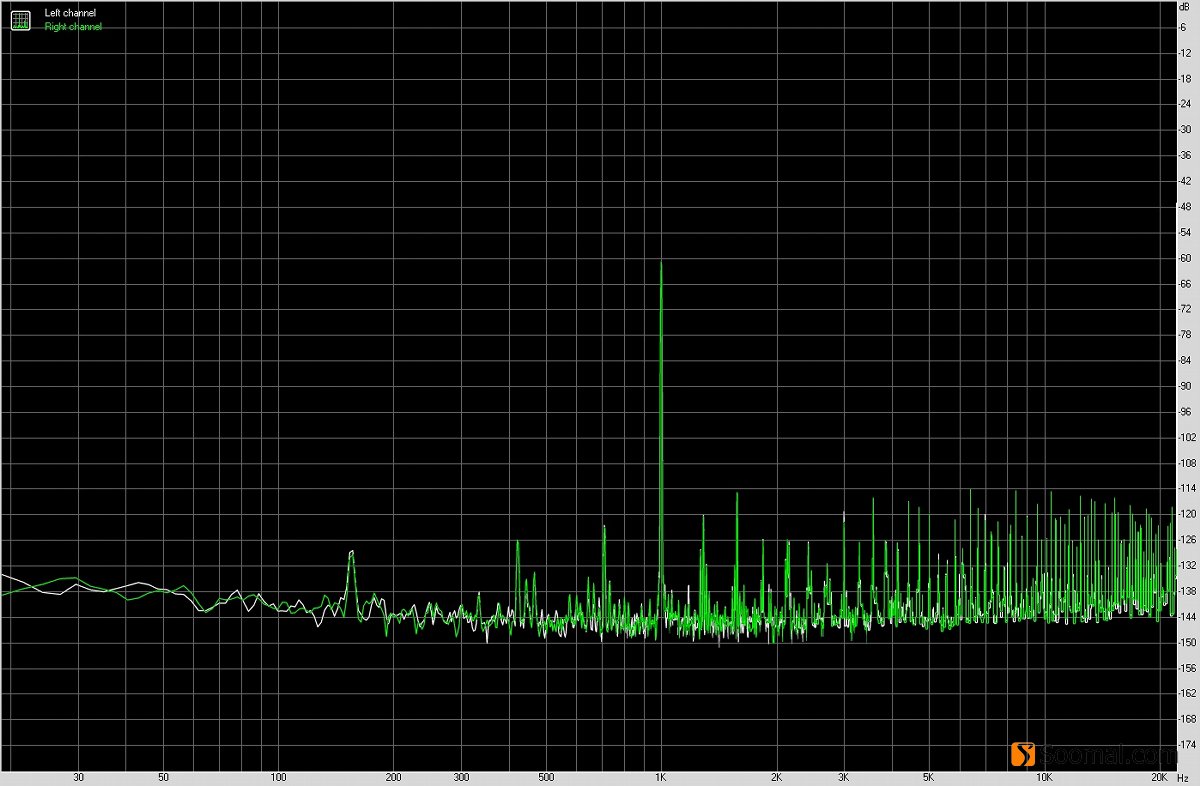Click the green spectrum analyzer thumbnail icon

pyautogui.click(x=20, y=19)
